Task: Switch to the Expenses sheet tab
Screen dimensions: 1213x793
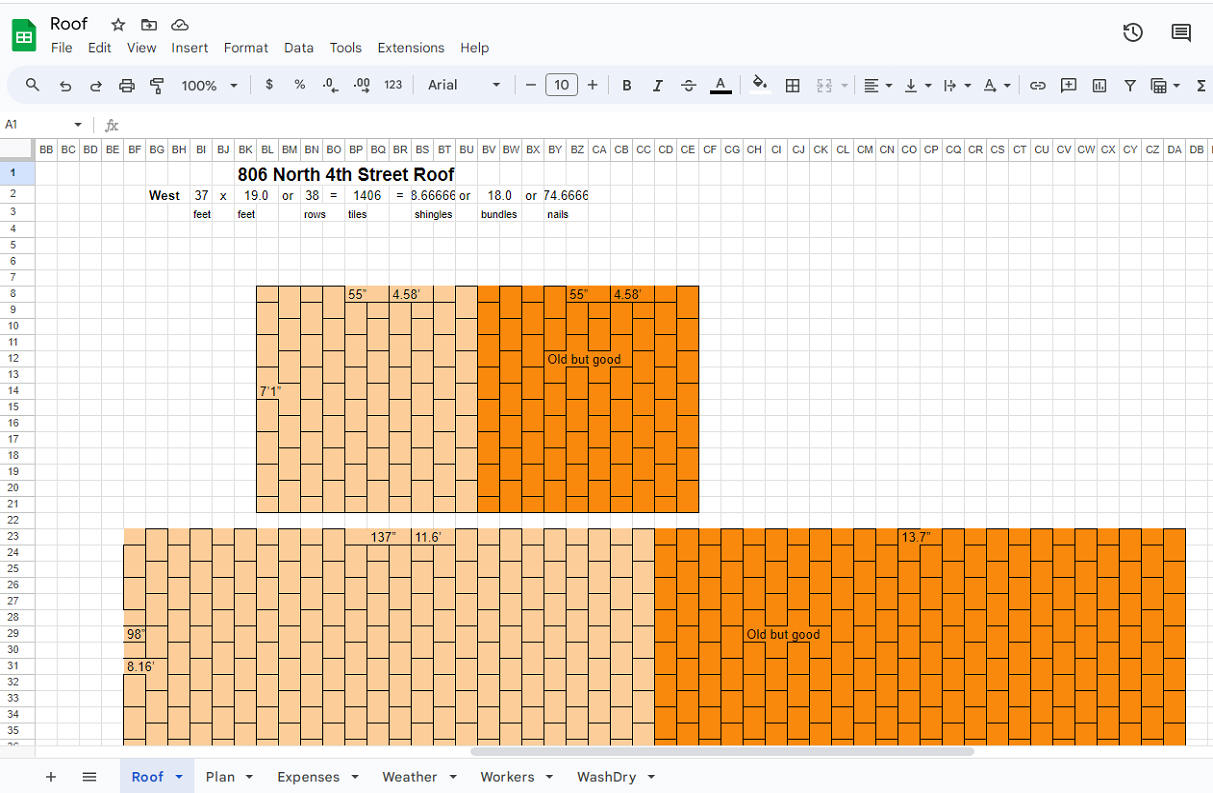Action: (x=308, y=777)
